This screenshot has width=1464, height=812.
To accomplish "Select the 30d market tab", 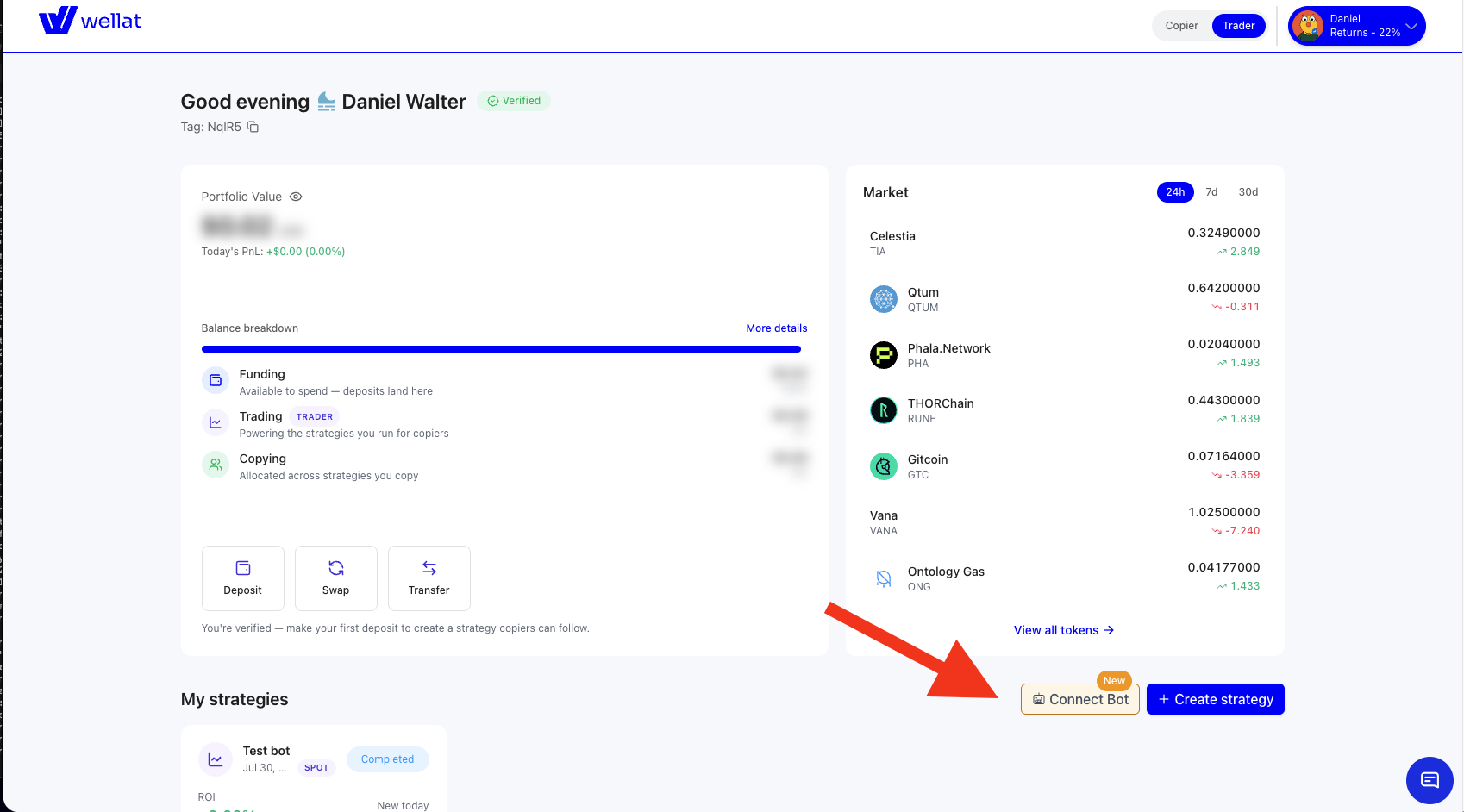I will point(1248,192).
